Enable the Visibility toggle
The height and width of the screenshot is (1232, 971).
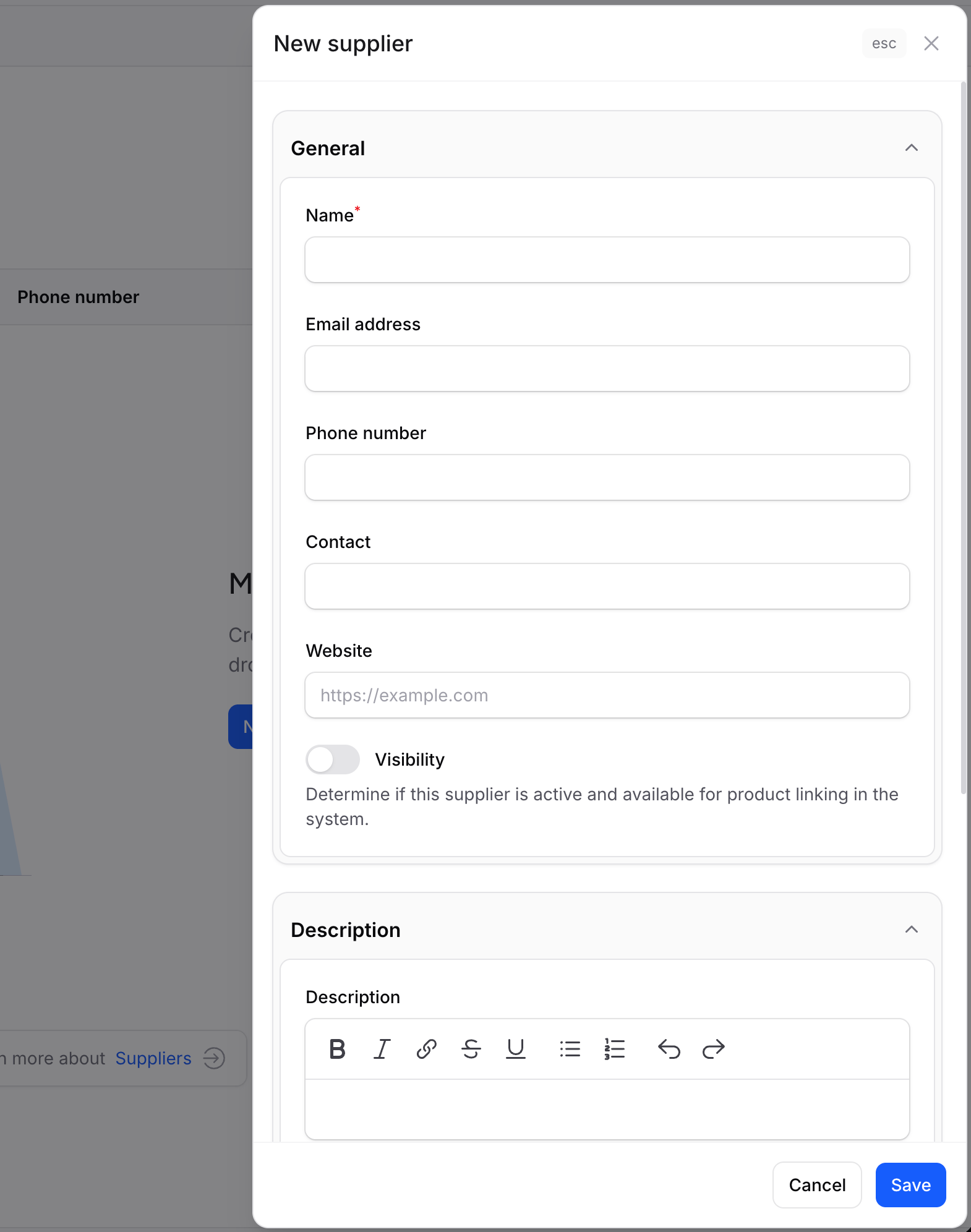point(333,759)
